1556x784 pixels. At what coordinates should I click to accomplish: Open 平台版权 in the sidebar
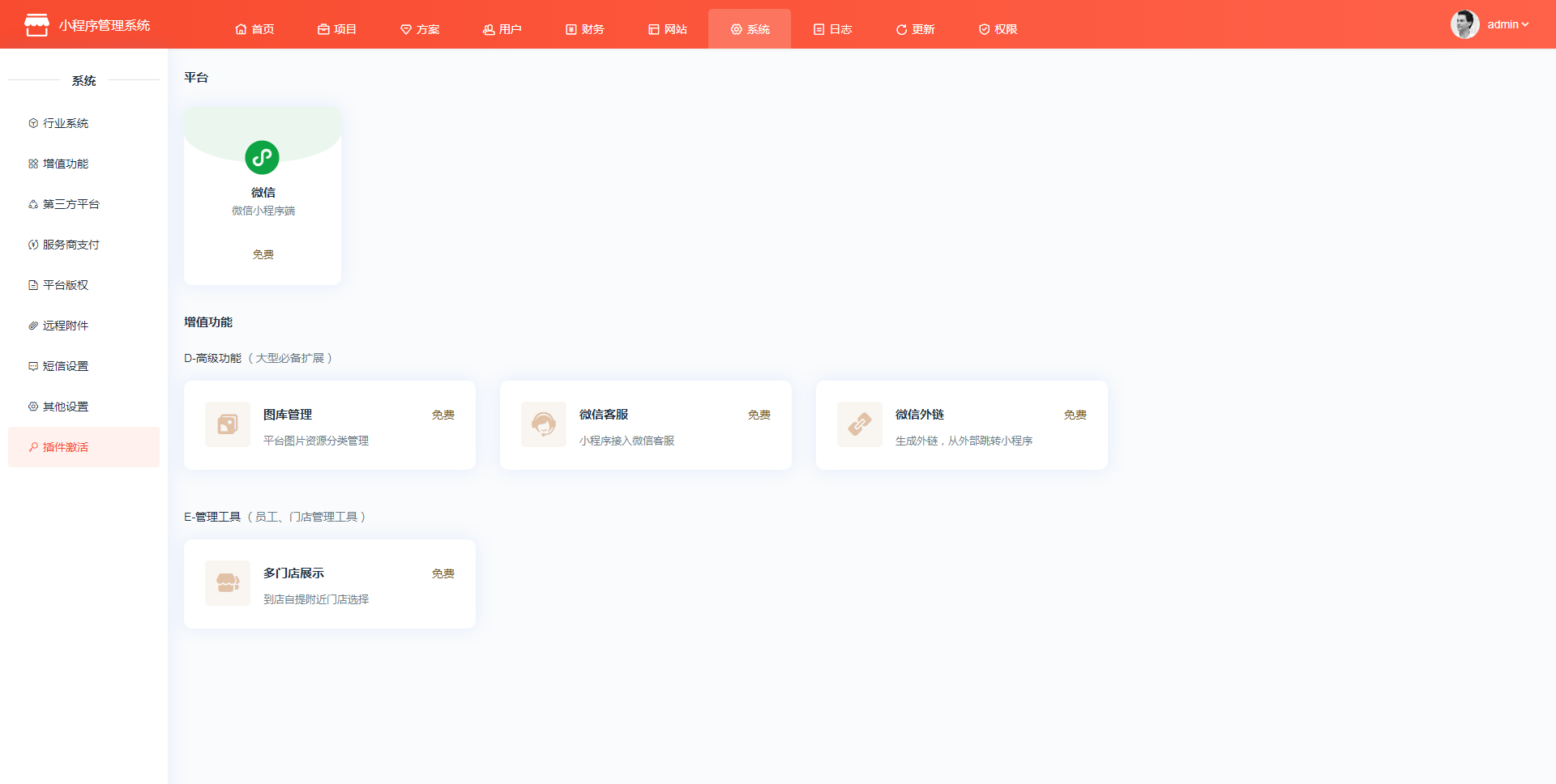[83, 285]
